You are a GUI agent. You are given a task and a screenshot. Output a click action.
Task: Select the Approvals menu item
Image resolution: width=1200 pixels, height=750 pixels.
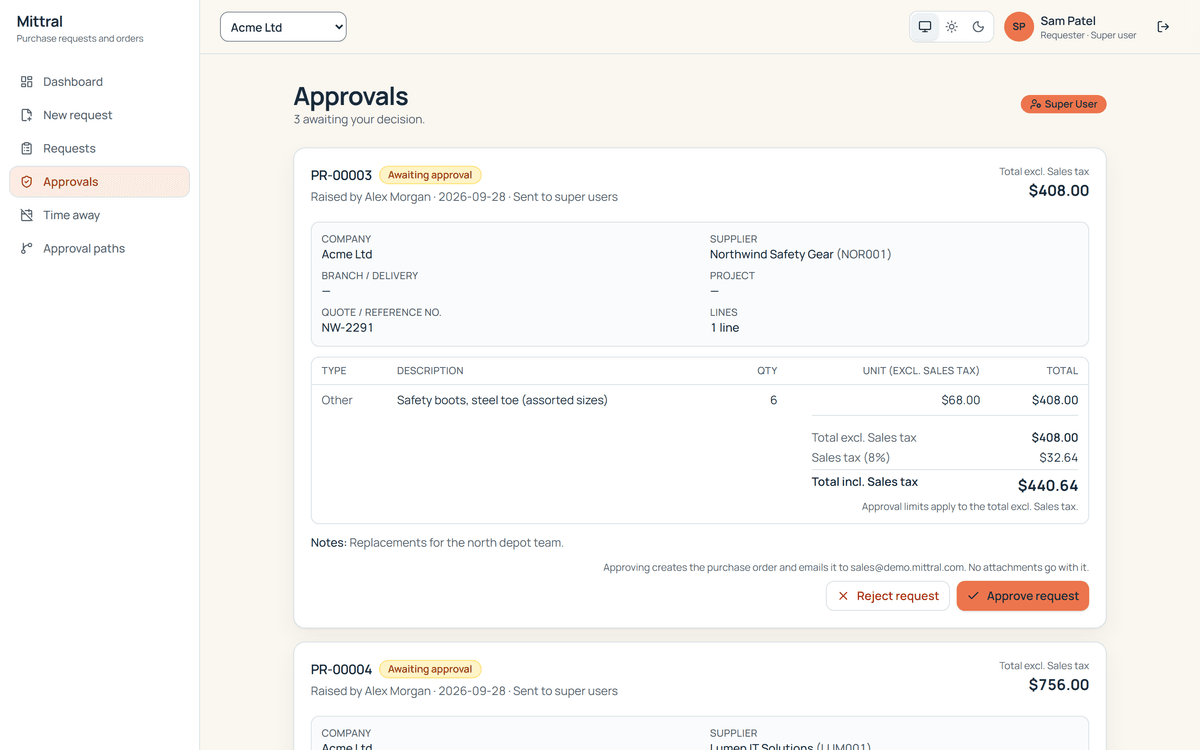point(99,182)
